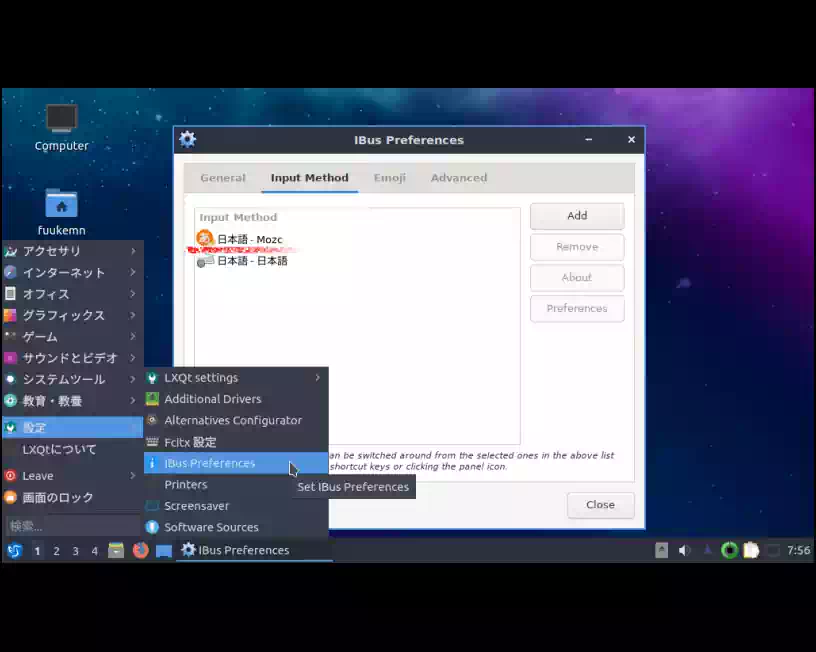Image resolution: width=816 pixels, height=652 pixels.
Task: Expand the グラフィックス submenu
Action: click(x=73, y=315)
